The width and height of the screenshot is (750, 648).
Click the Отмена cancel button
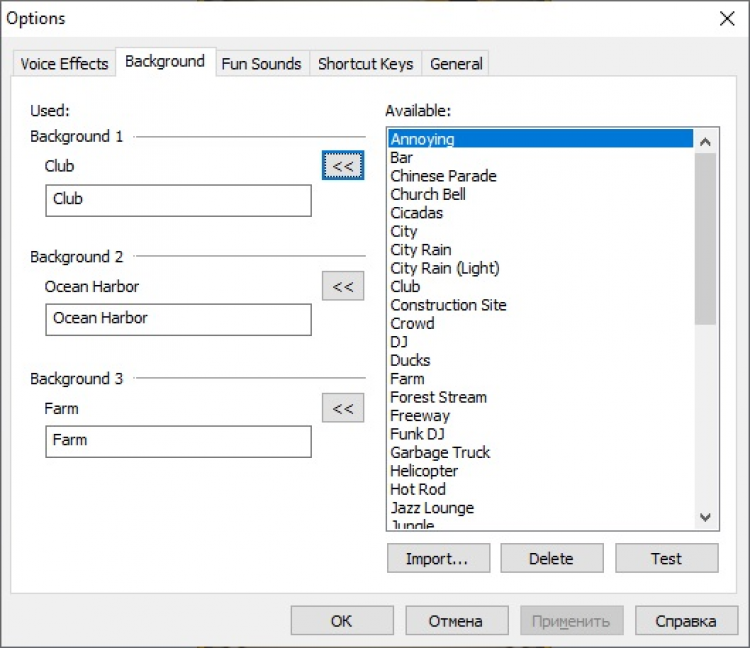pyautogui.click(x=456, y=621)
